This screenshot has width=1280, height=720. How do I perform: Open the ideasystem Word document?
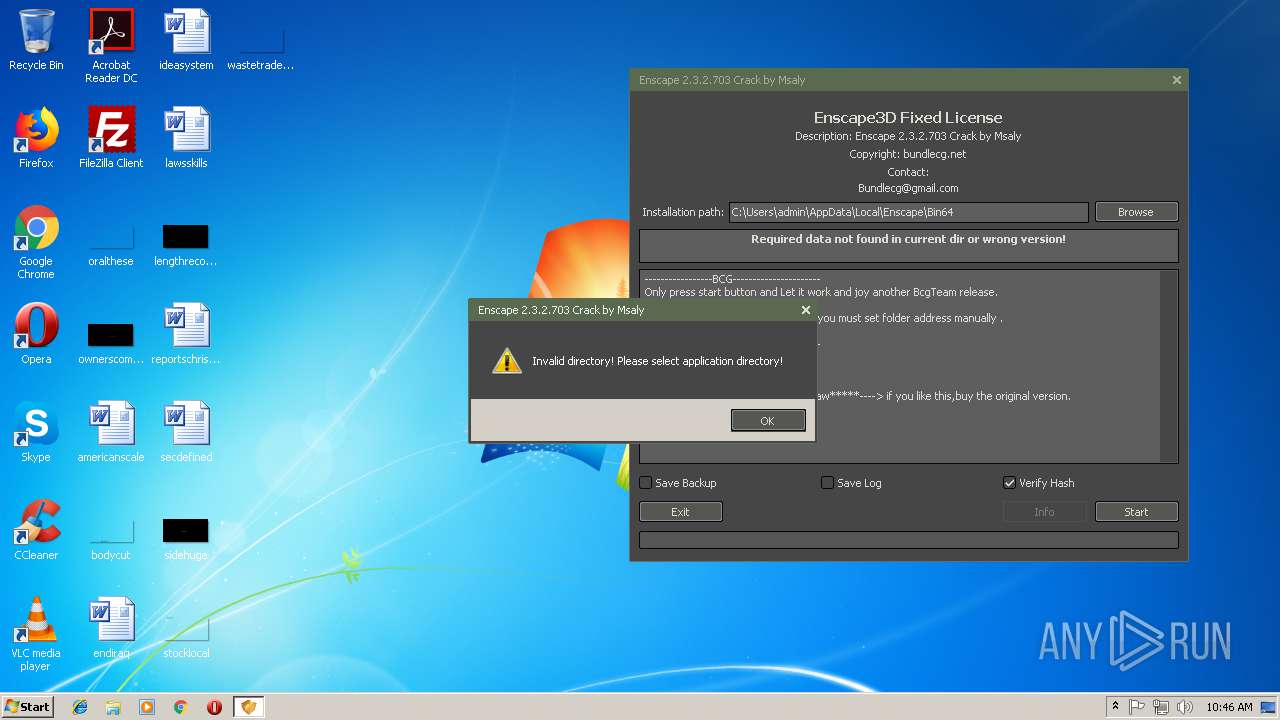tap(186, 40)
